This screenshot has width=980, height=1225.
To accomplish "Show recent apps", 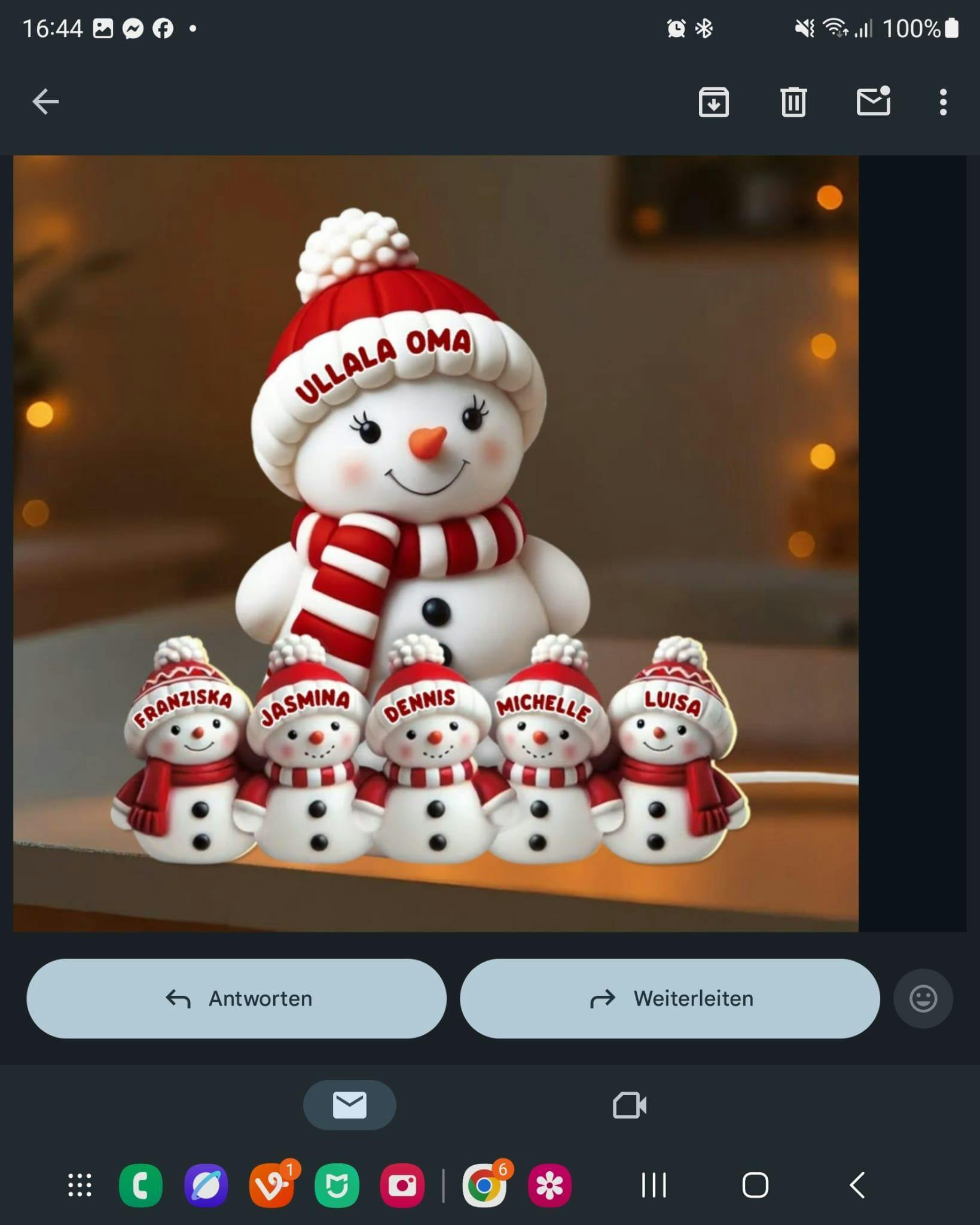I will (654, 1185).
